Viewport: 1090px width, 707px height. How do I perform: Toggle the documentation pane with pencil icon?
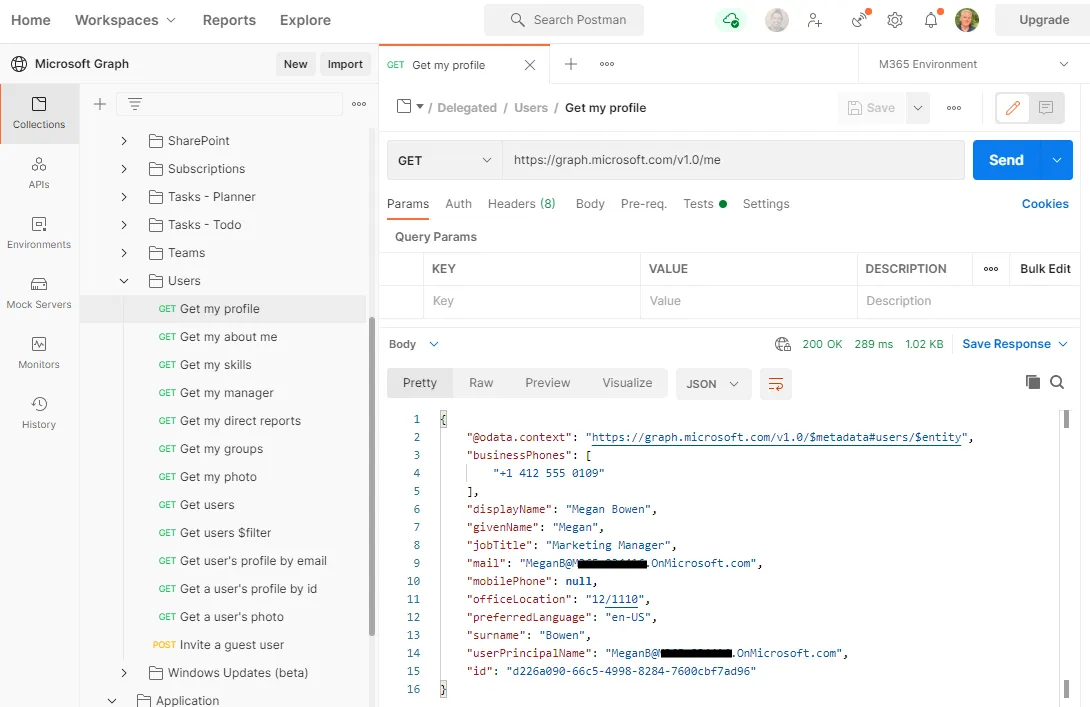(1012, 107)
